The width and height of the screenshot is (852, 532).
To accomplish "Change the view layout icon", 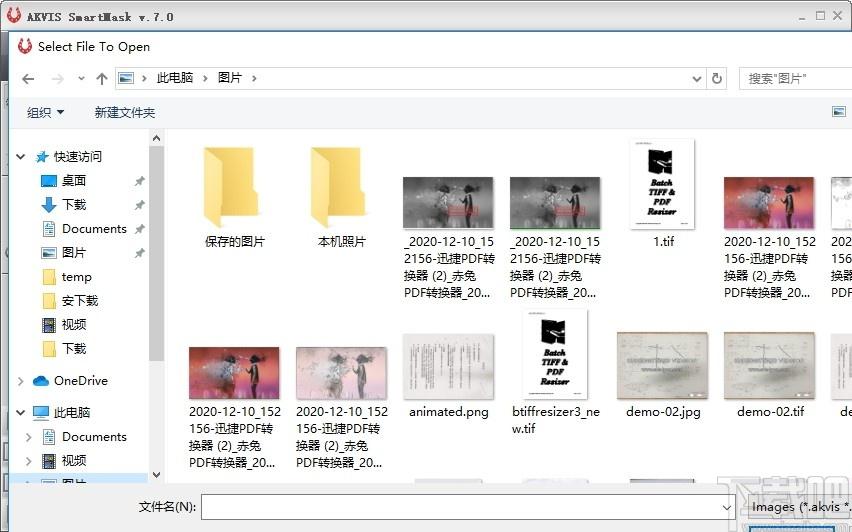I will (838, 112).
